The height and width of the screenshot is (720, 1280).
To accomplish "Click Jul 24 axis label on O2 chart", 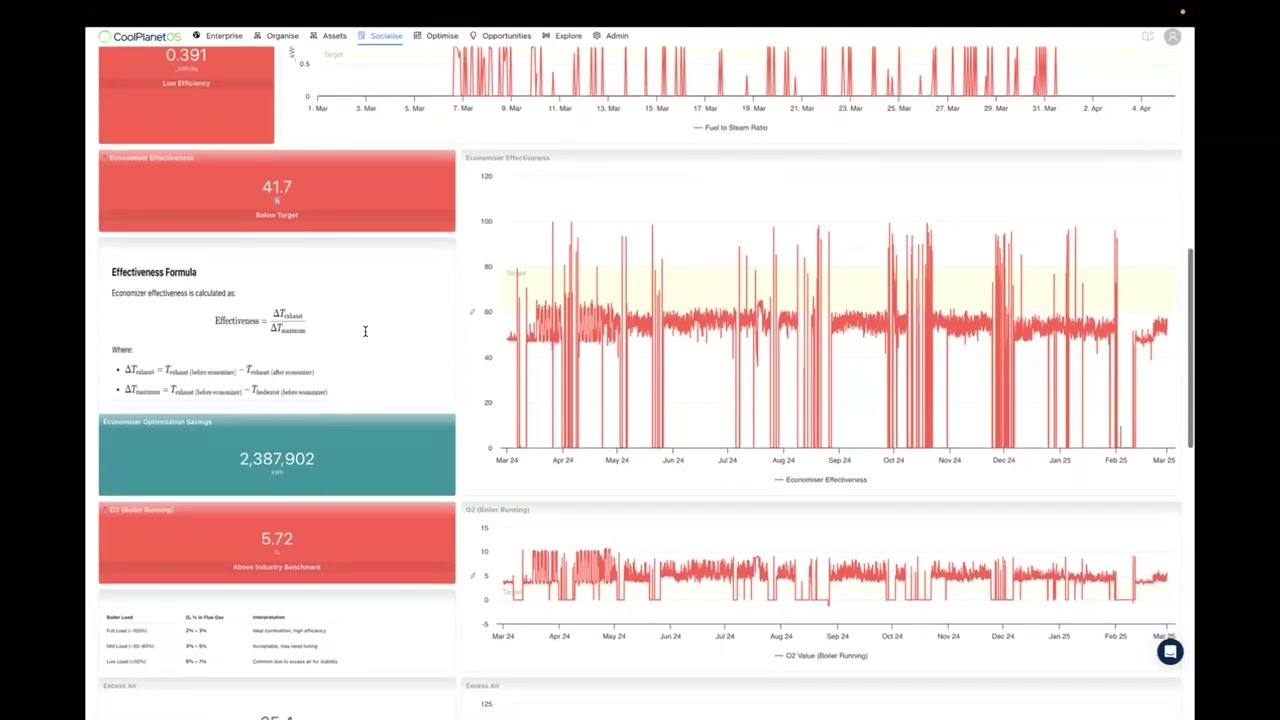I will [x=724, y=636].
